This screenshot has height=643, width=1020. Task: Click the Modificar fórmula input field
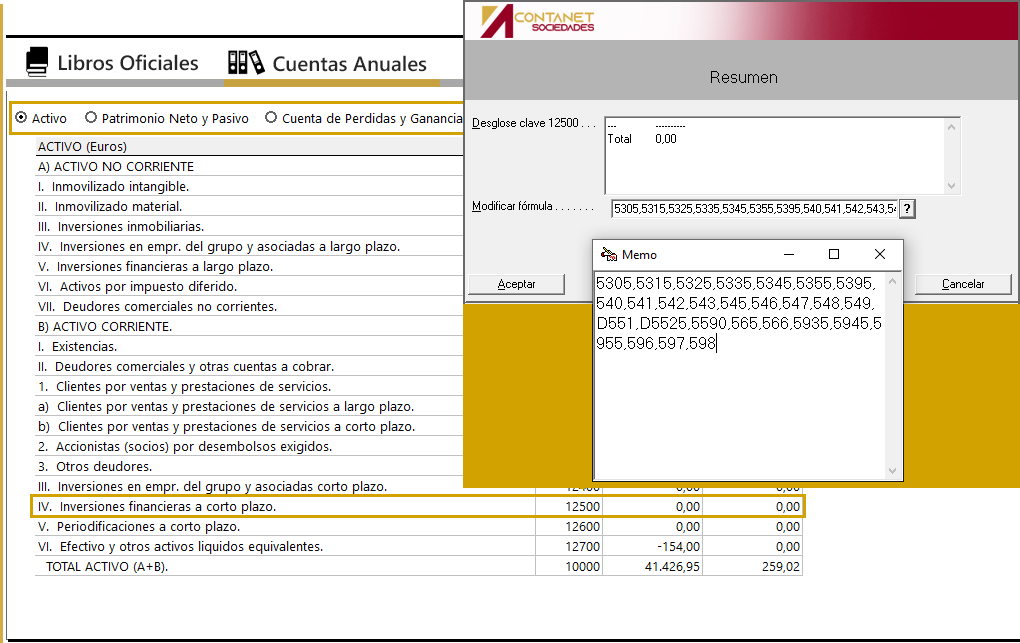(755, 209)
